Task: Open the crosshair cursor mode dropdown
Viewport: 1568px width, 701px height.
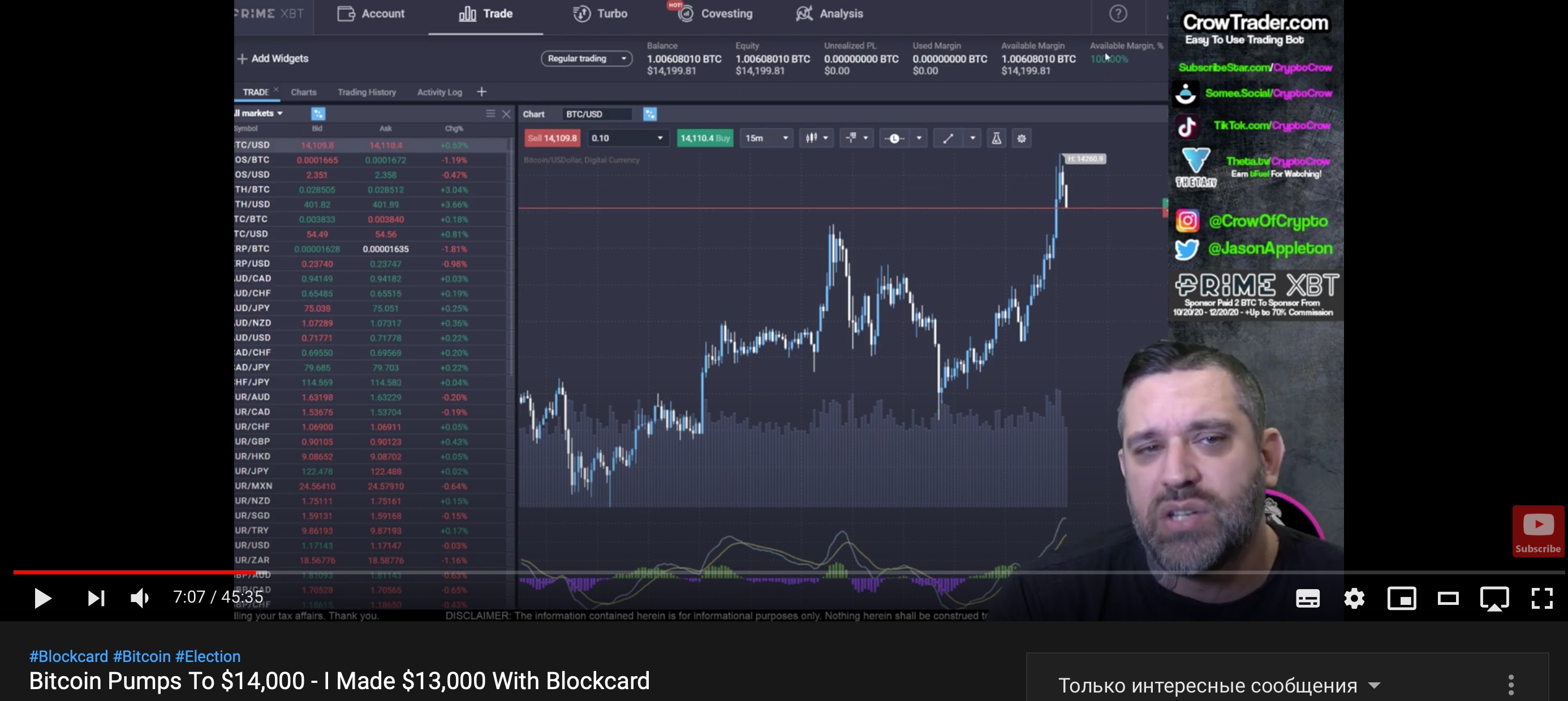Action: pyautogui.click(x=856, y=138)
